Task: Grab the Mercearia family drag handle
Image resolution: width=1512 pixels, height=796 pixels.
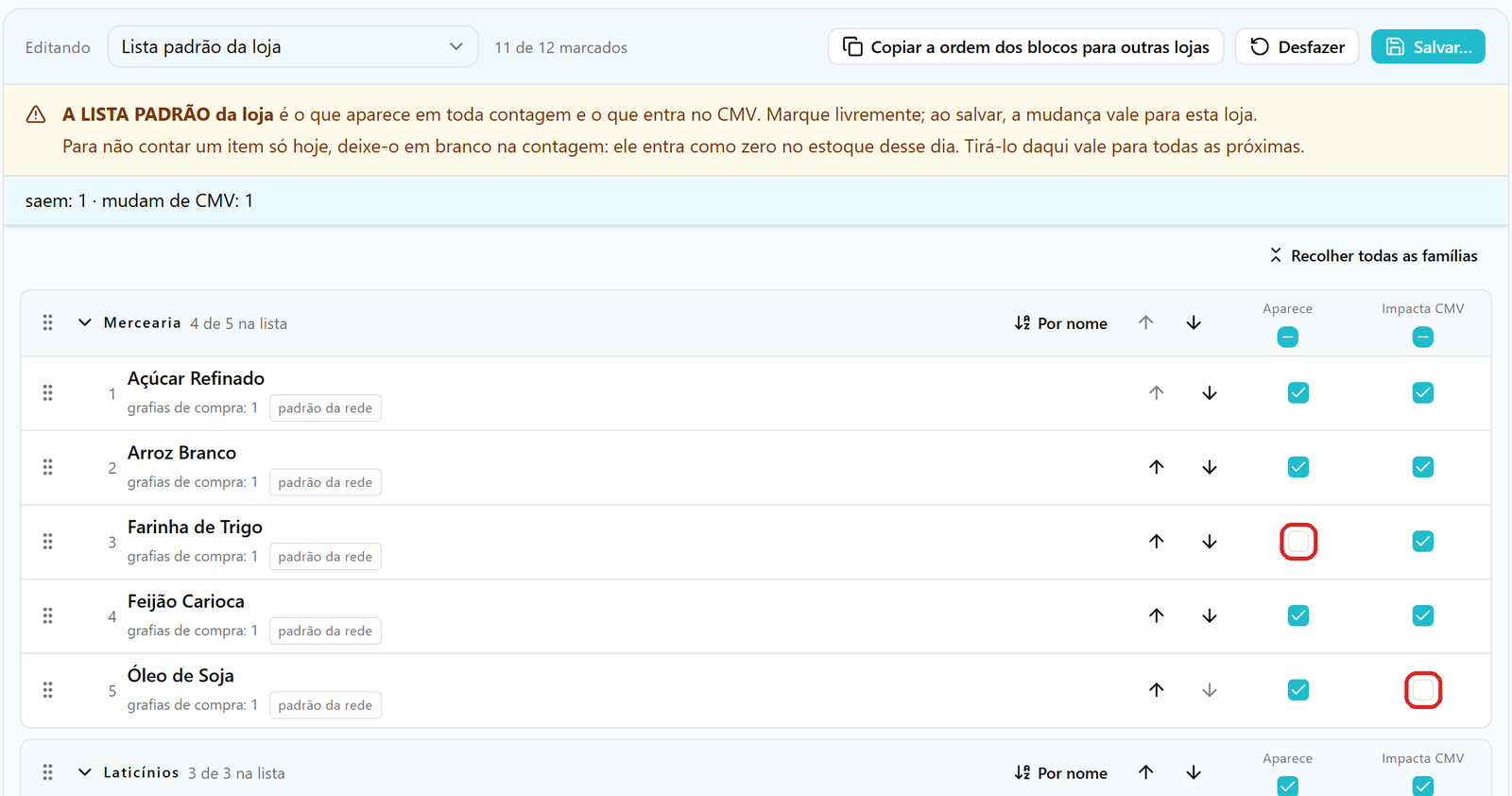Action: pyautogui.click(x=47, y=323)
